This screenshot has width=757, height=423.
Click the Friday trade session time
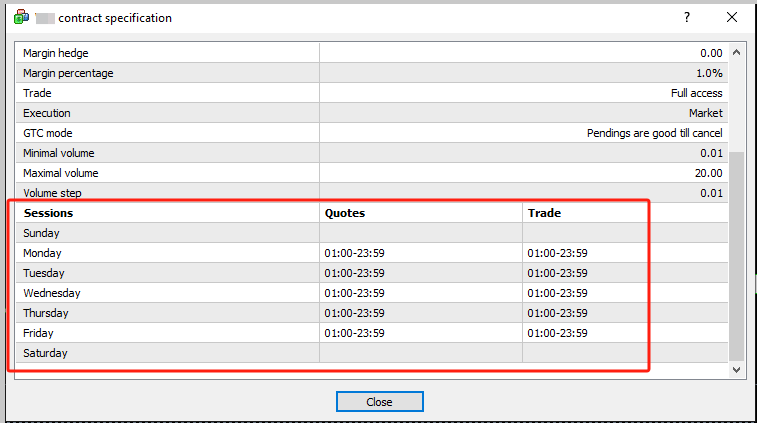(x=557, y=333)
